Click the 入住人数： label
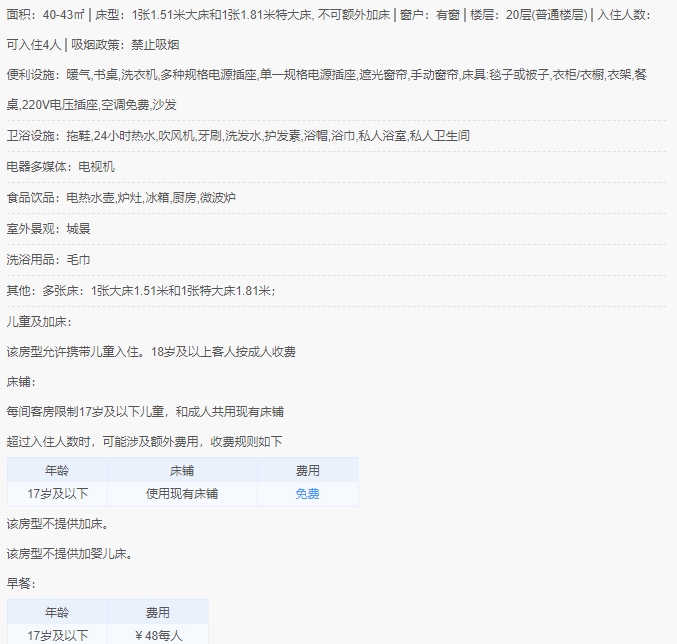The width and height of the screenshot is (677, 644). tap(623, 15)
